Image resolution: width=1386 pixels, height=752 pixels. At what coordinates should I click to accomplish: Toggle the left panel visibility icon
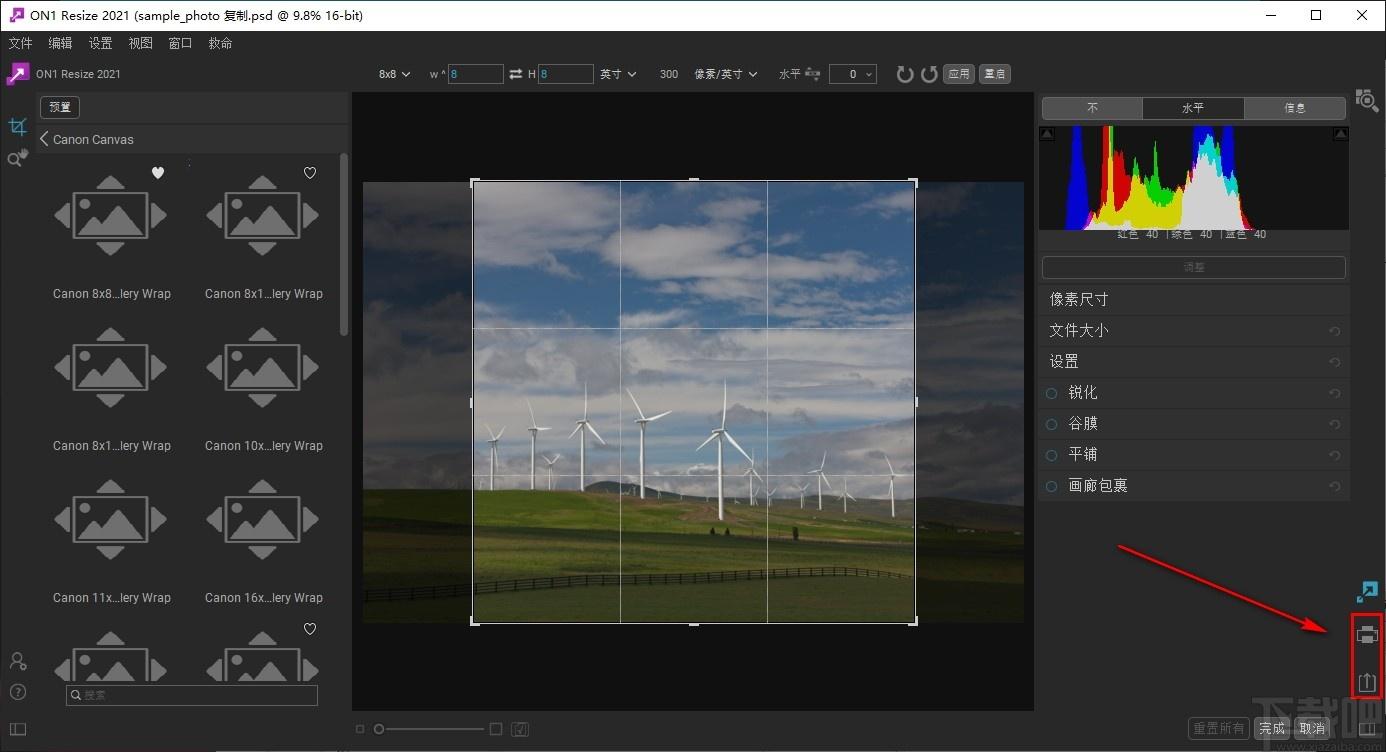coord(17,729)
